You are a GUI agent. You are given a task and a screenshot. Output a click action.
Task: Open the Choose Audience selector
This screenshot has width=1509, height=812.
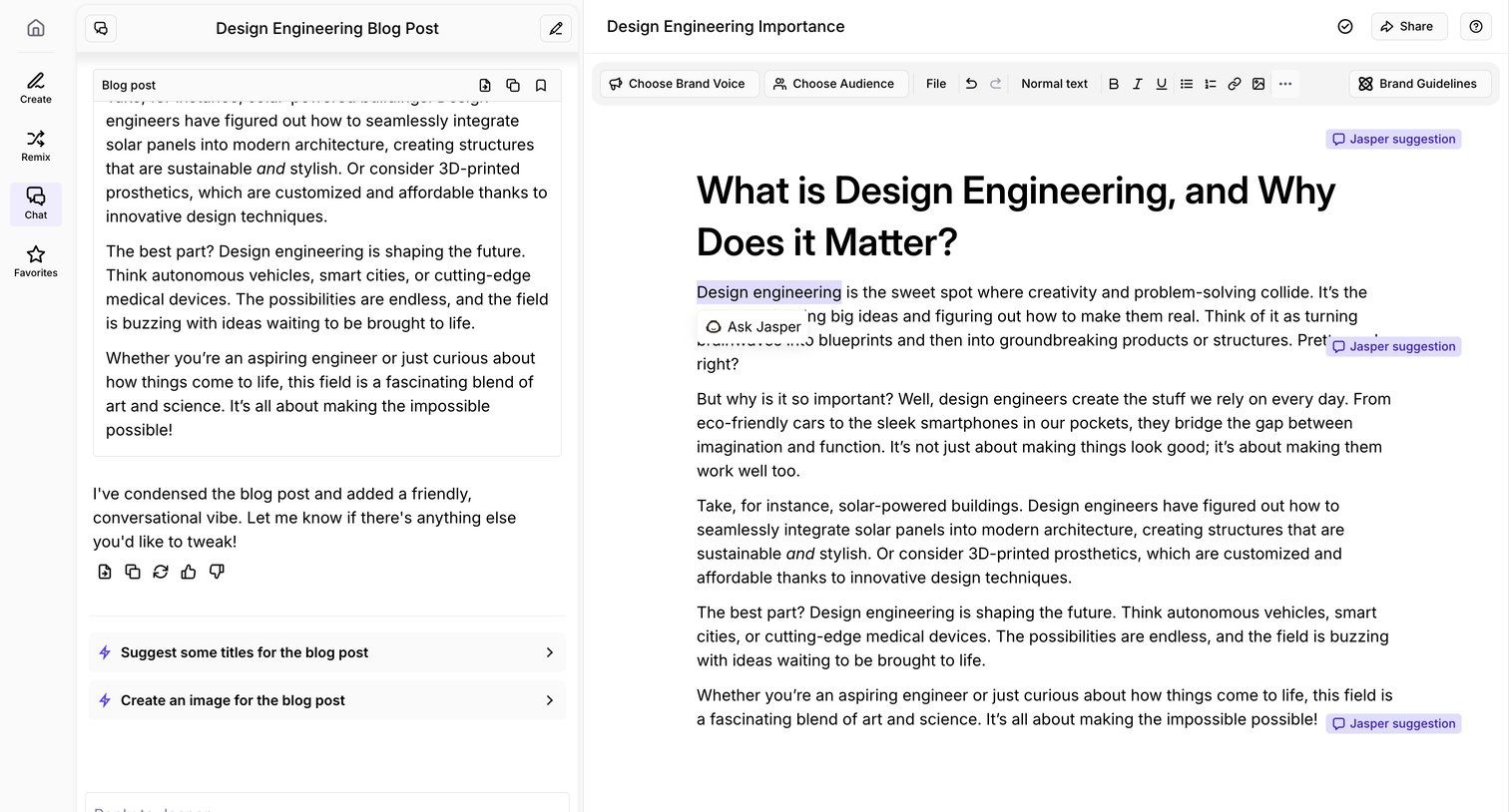coord(835,84)
